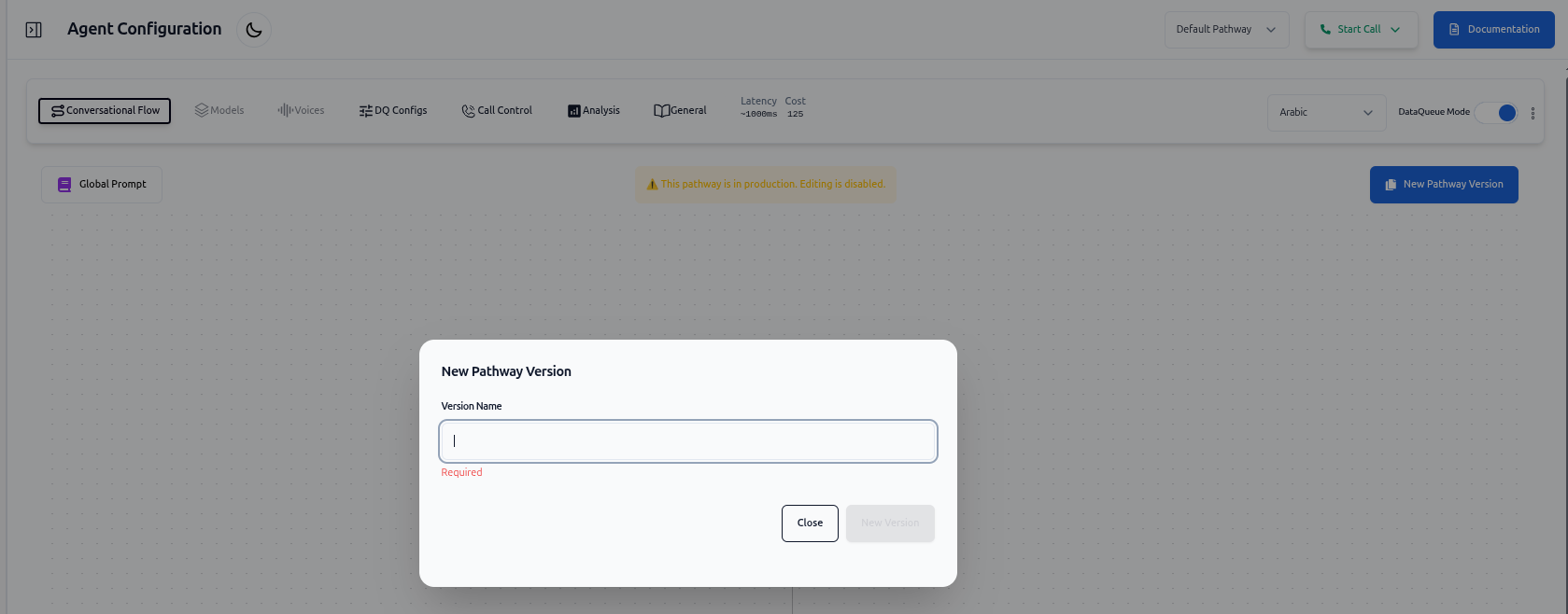1568x614 pixels.
Task: Expand the Arabic language dropdown
Action: pyautogui.click(x=1325, y=113)
